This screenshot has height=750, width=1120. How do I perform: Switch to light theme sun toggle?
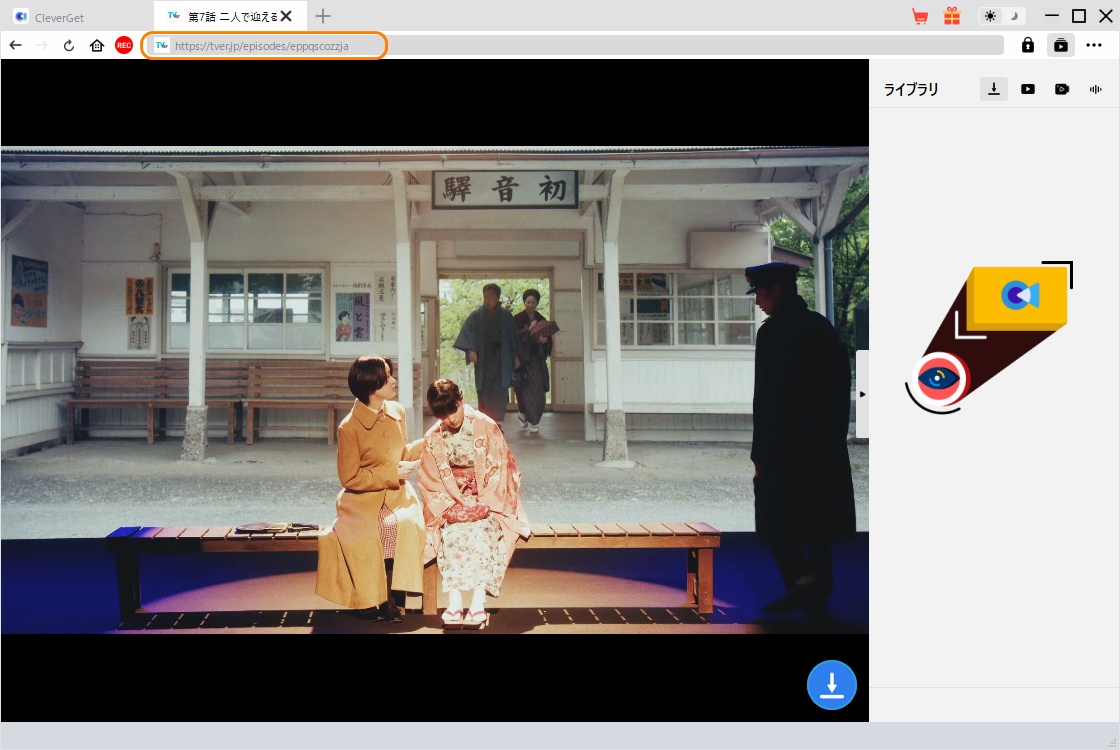click(990, 16)
